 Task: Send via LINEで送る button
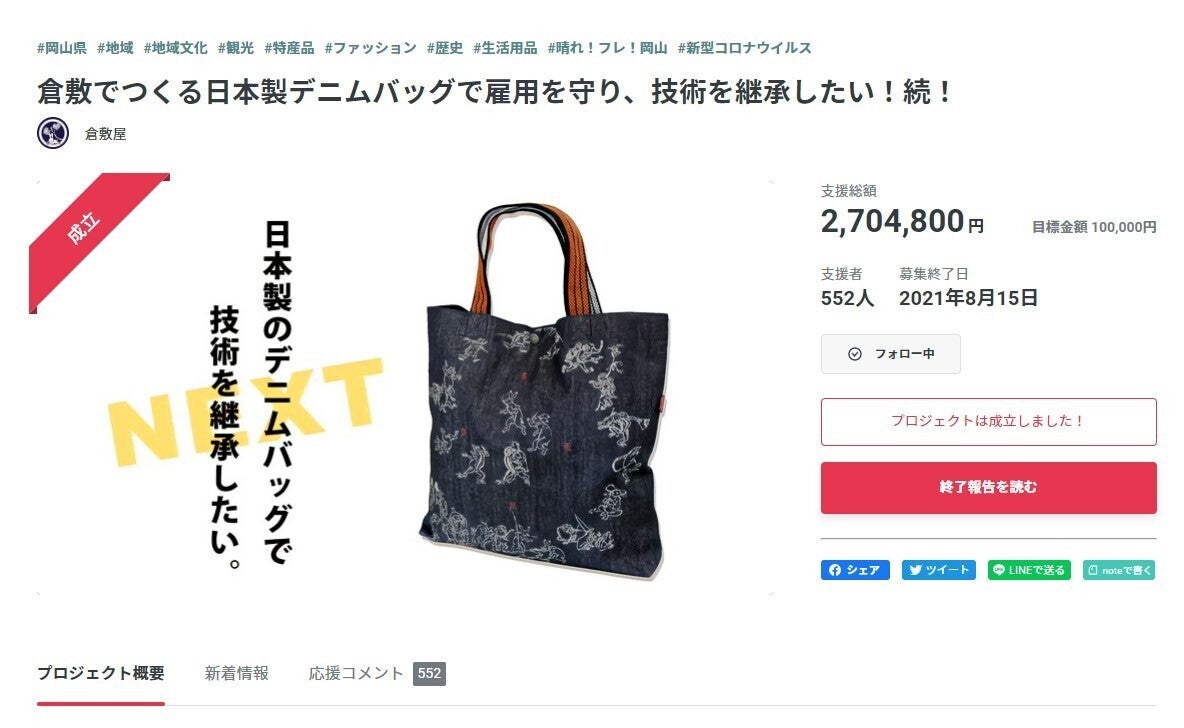click(x=1029, y=570)
